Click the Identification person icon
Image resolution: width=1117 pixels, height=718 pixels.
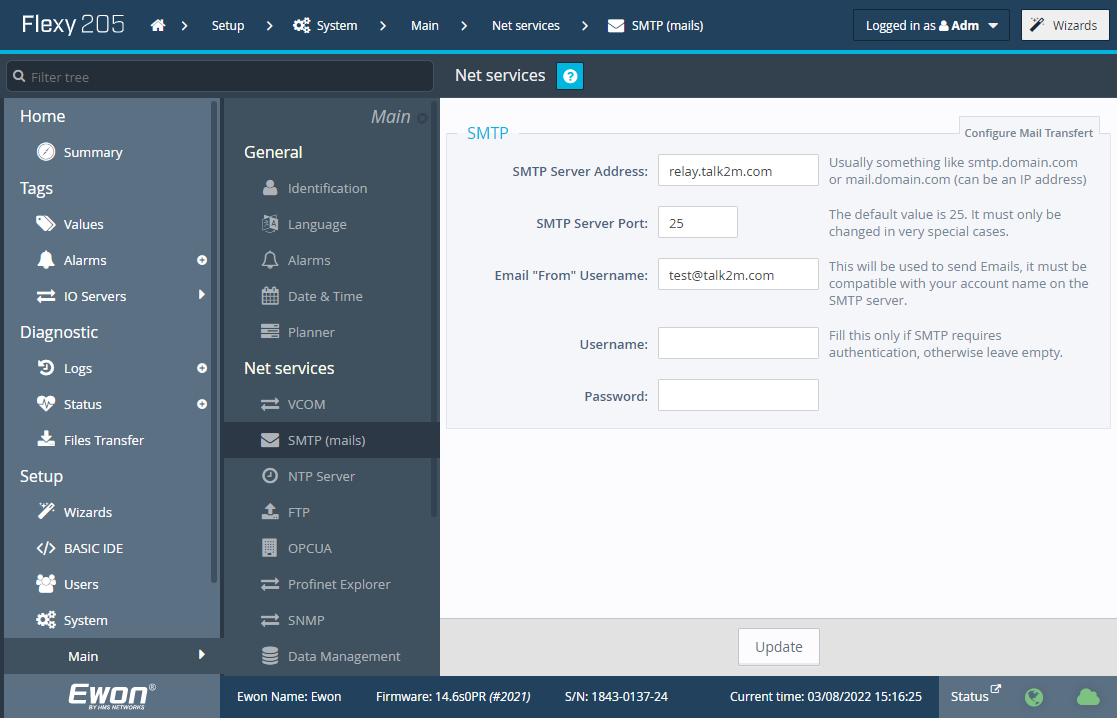(x=270, y=188)
